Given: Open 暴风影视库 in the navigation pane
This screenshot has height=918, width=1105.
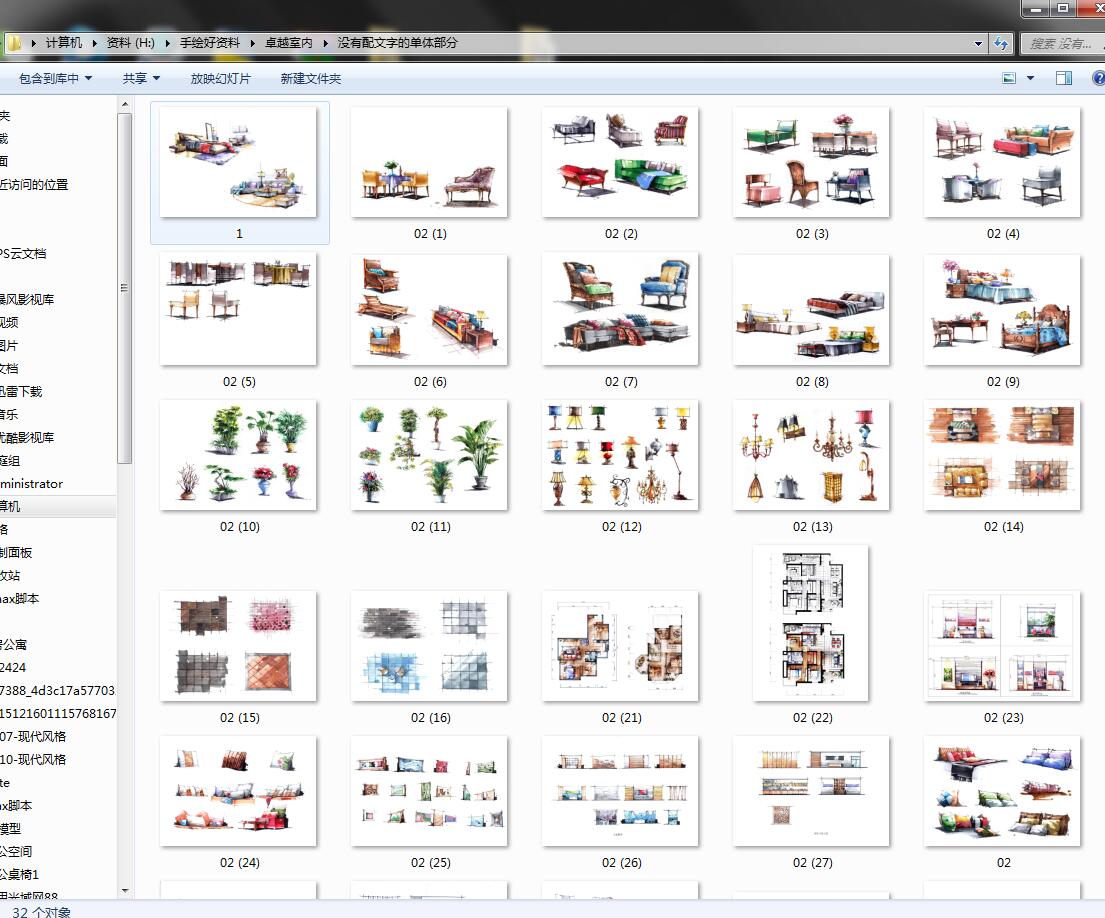Looking at the screenshot, I should click(27, 299).
